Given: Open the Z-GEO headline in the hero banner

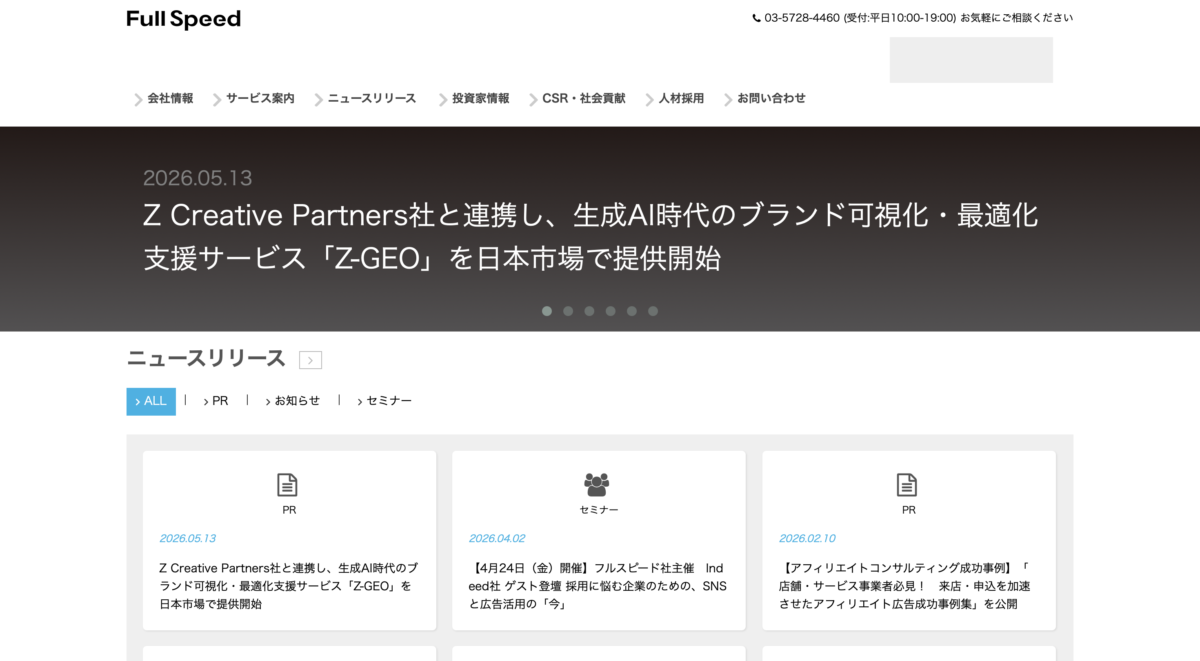Looking at the screenshot, I should (591, 236).
